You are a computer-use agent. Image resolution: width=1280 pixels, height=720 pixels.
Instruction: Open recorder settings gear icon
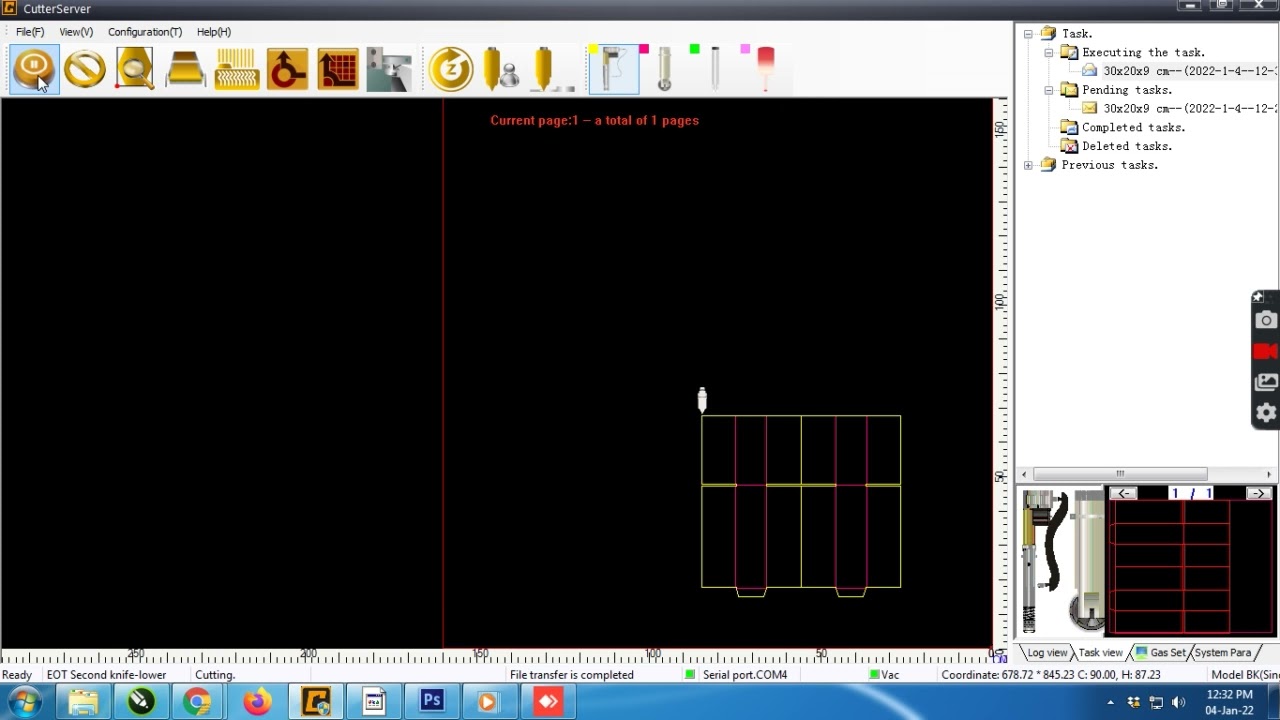click(1266, 413)
